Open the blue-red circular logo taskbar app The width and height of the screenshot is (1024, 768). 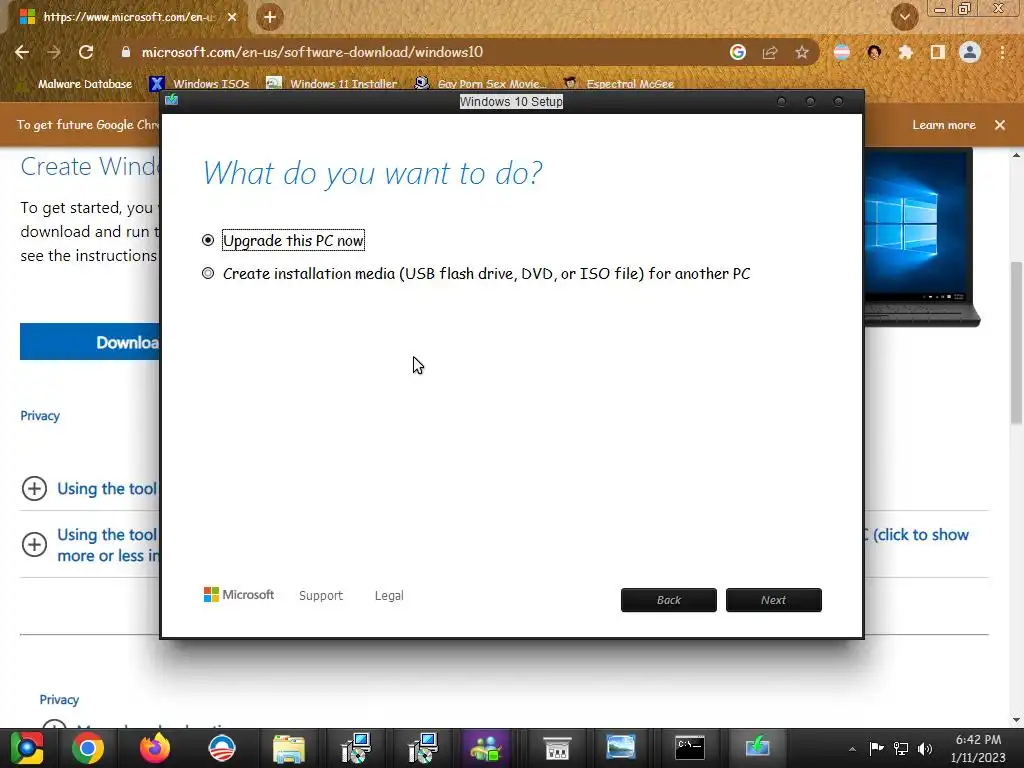click(222, 748)
